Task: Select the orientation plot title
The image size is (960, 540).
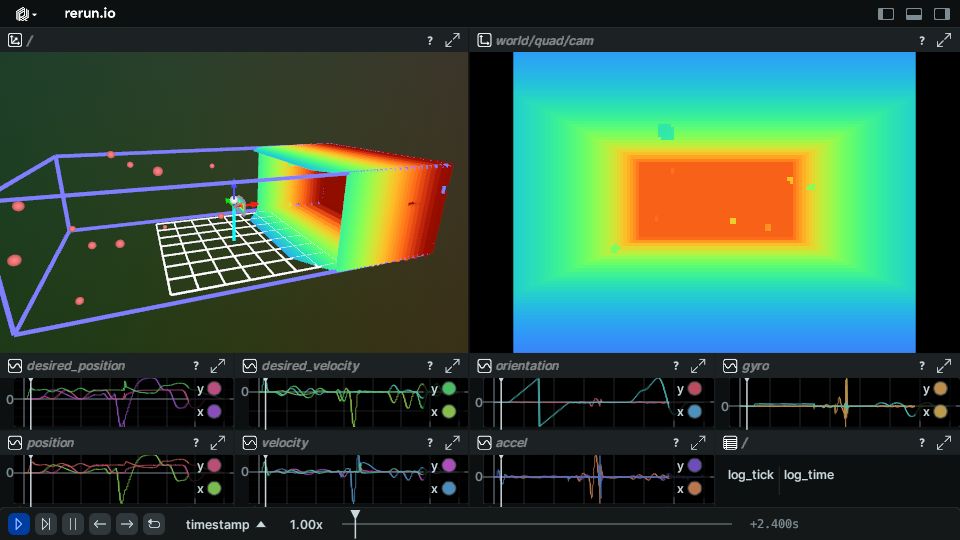Action: click(527, 366)
